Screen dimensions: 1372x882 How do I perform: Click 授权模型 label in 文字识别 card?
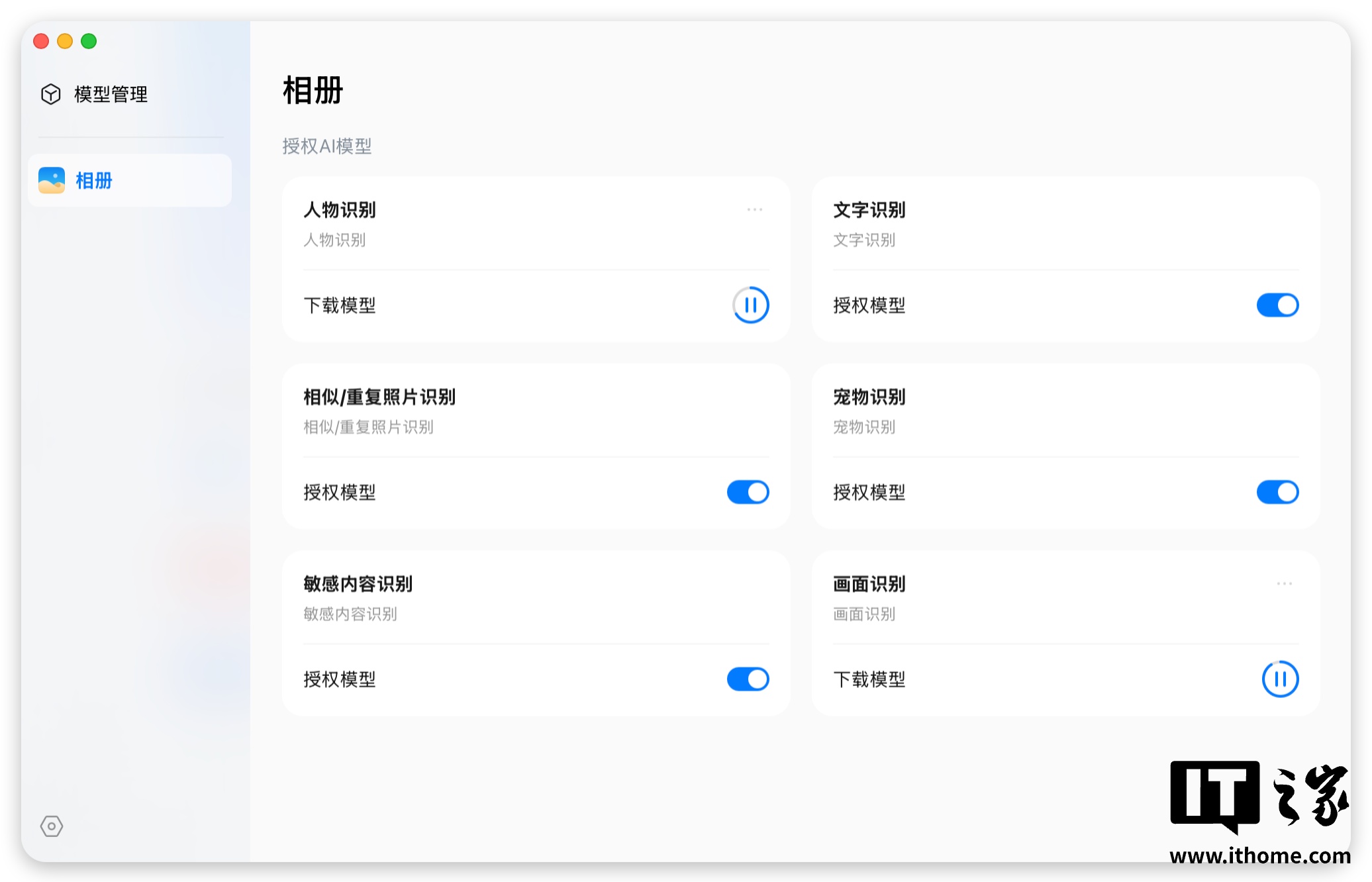point(869,305)
